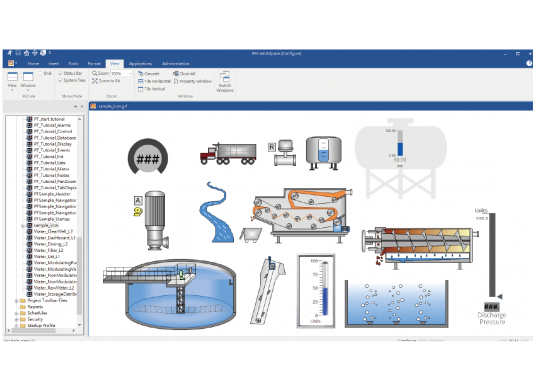The image size is (536, 390).
Task: Click Close All in Window group
Action: pyautogui.click(x=184, y=73)
